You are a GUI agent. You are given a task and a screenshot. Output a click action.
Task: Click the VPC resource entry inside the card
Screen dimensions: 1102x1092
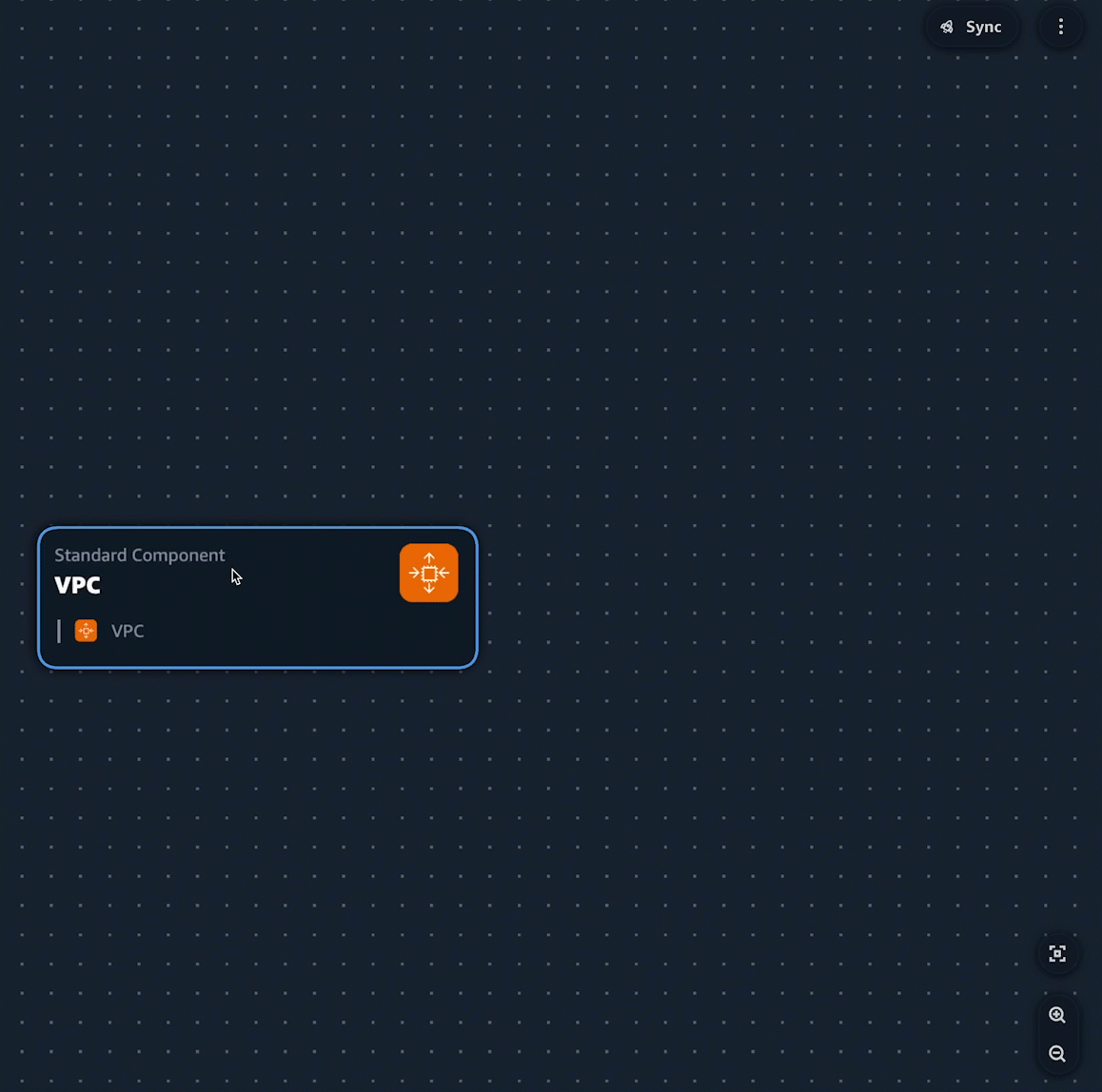pos(128,631)
